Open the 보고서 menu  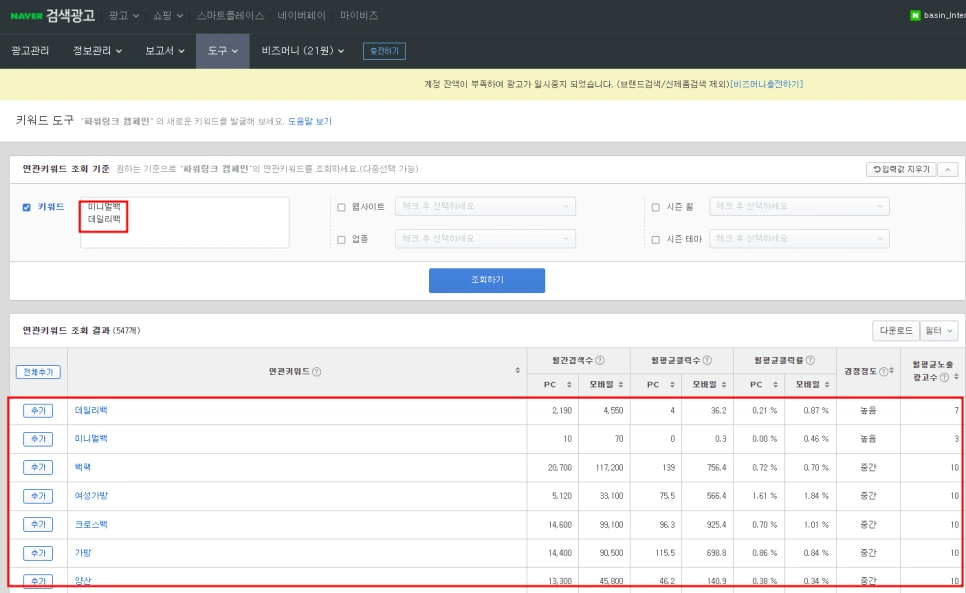164,50
